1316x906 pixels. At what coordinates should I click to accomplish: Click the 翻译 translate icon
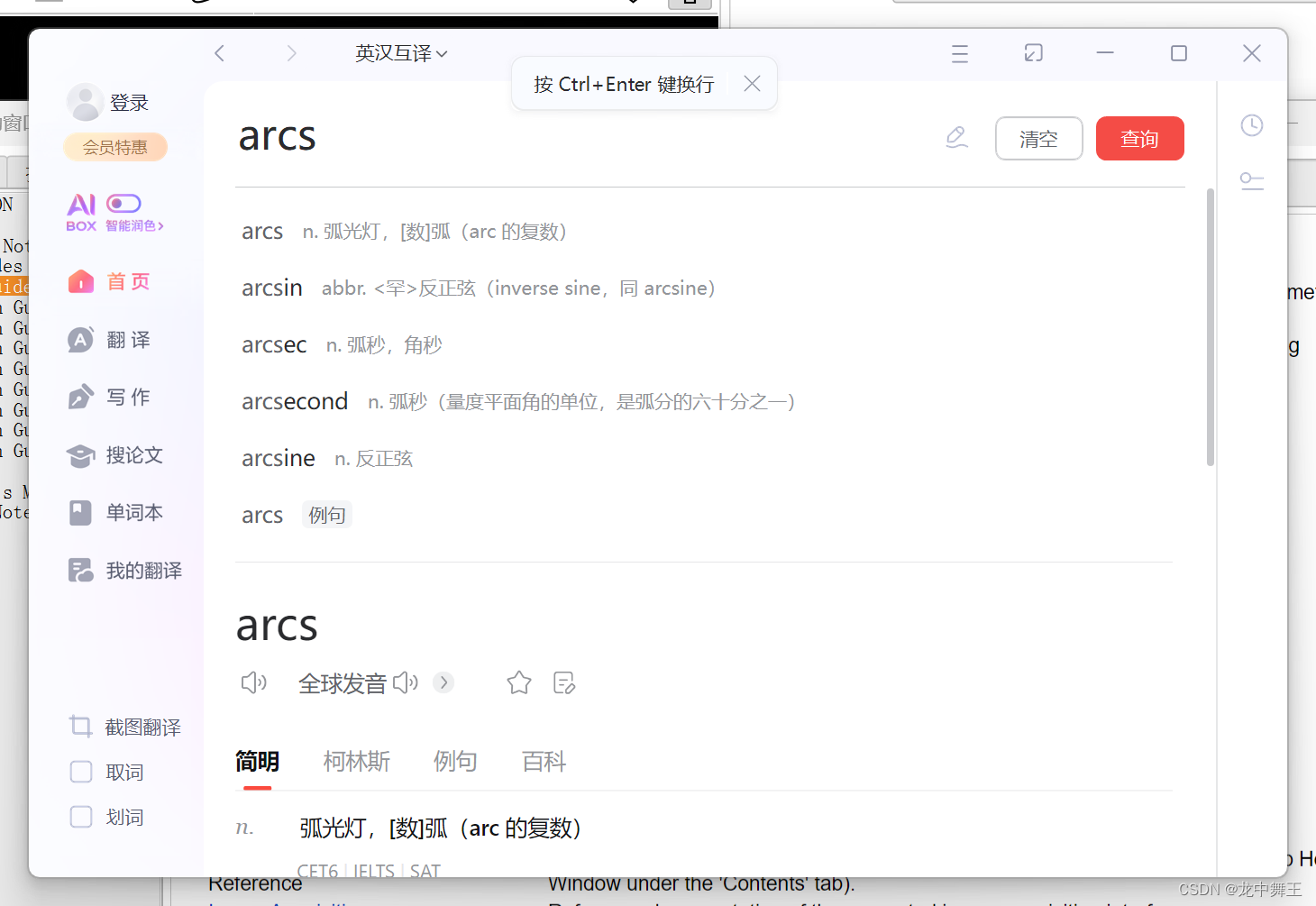pos(81,340)
